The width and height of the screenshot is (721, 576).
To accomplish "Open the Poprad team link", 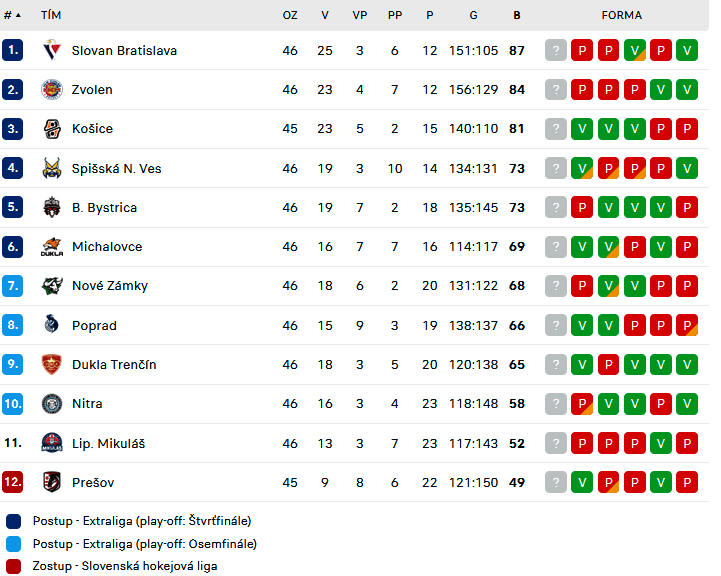I will pos(94,325).
